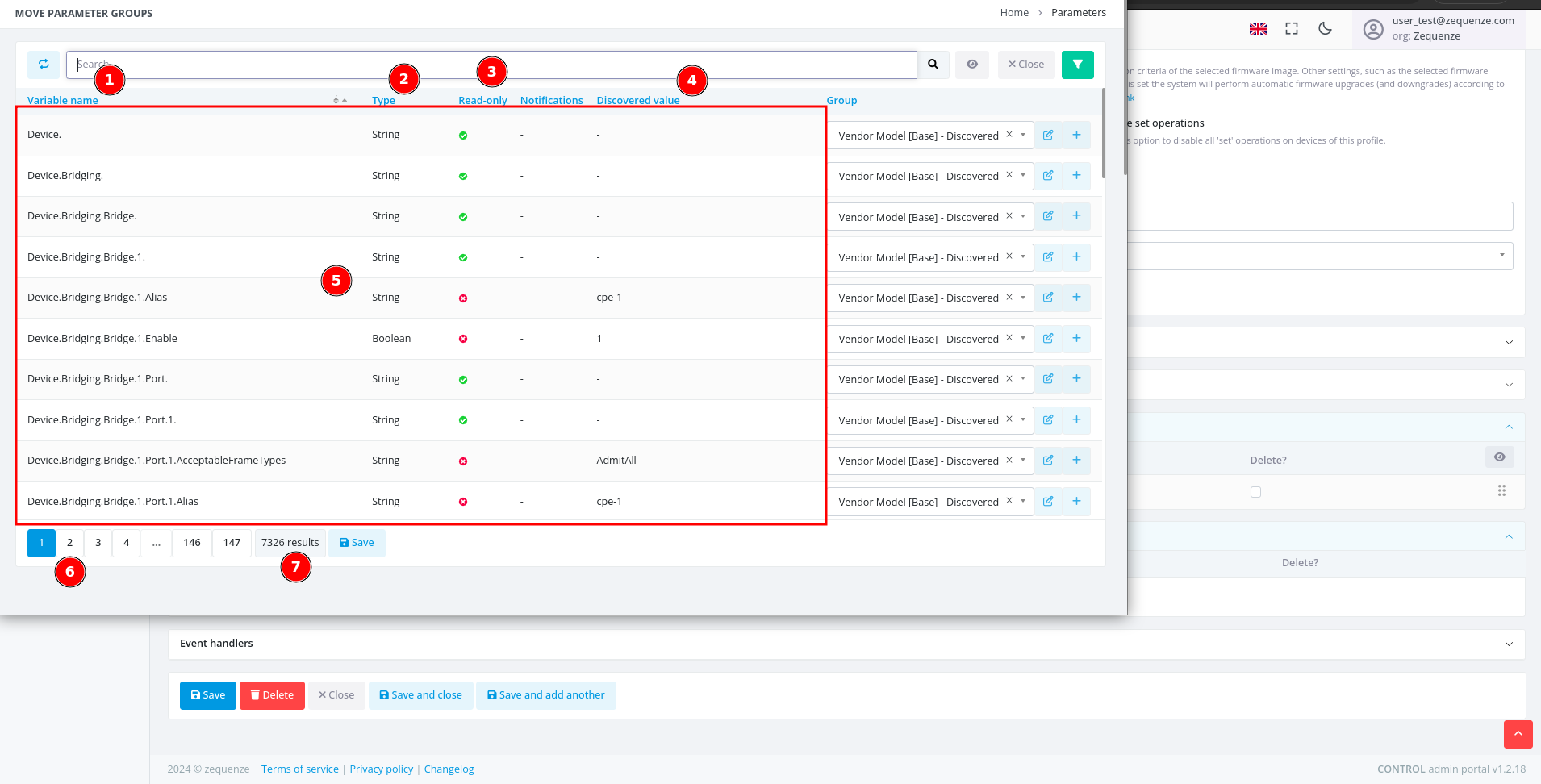The width and height of the screenshot is (1541, 784).
Task: Click edit icon in the Device.Bridging. row
Action: (x=1047, y=176)
